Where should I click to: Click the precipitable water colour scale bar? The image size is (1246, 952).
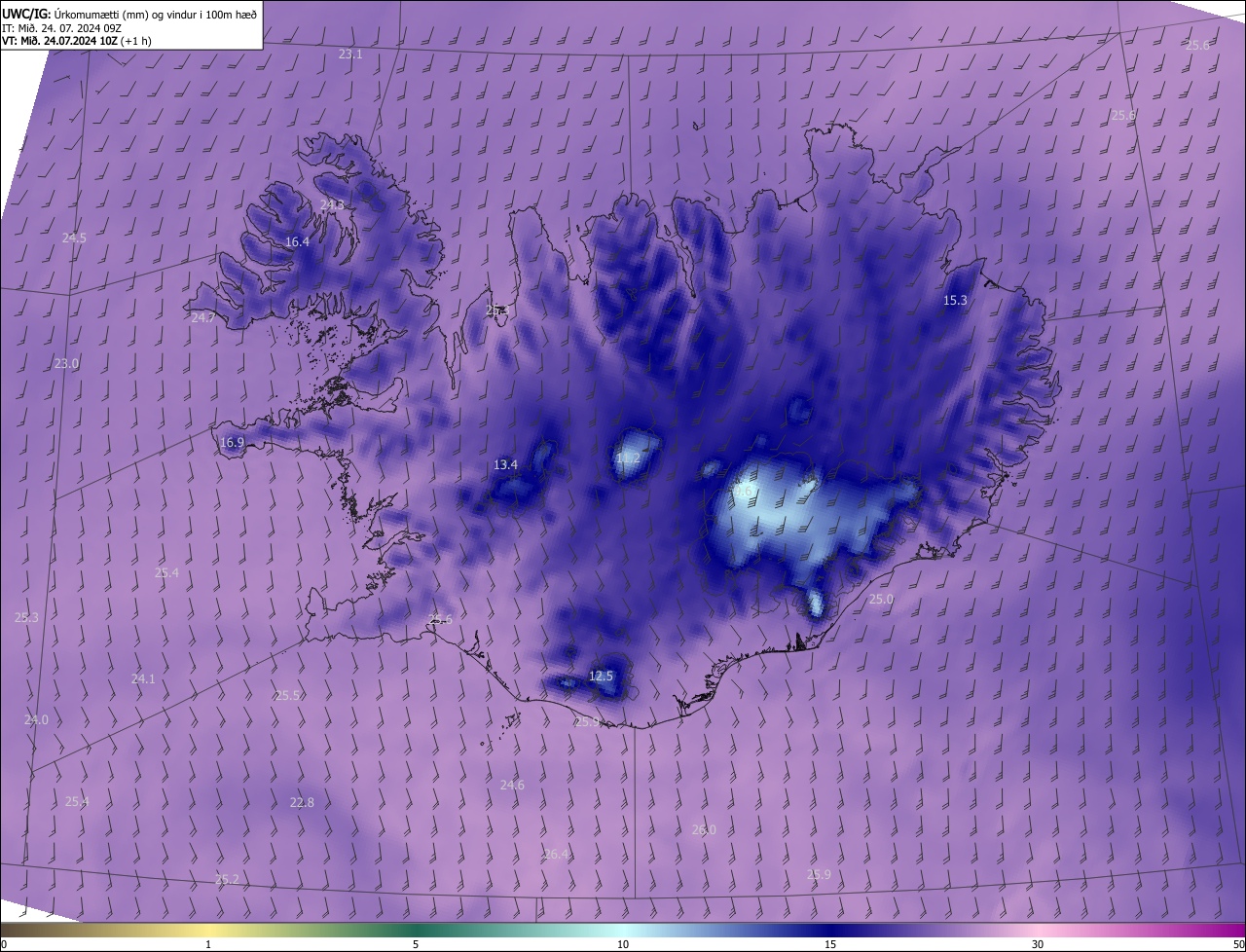[x=623, y=931]
